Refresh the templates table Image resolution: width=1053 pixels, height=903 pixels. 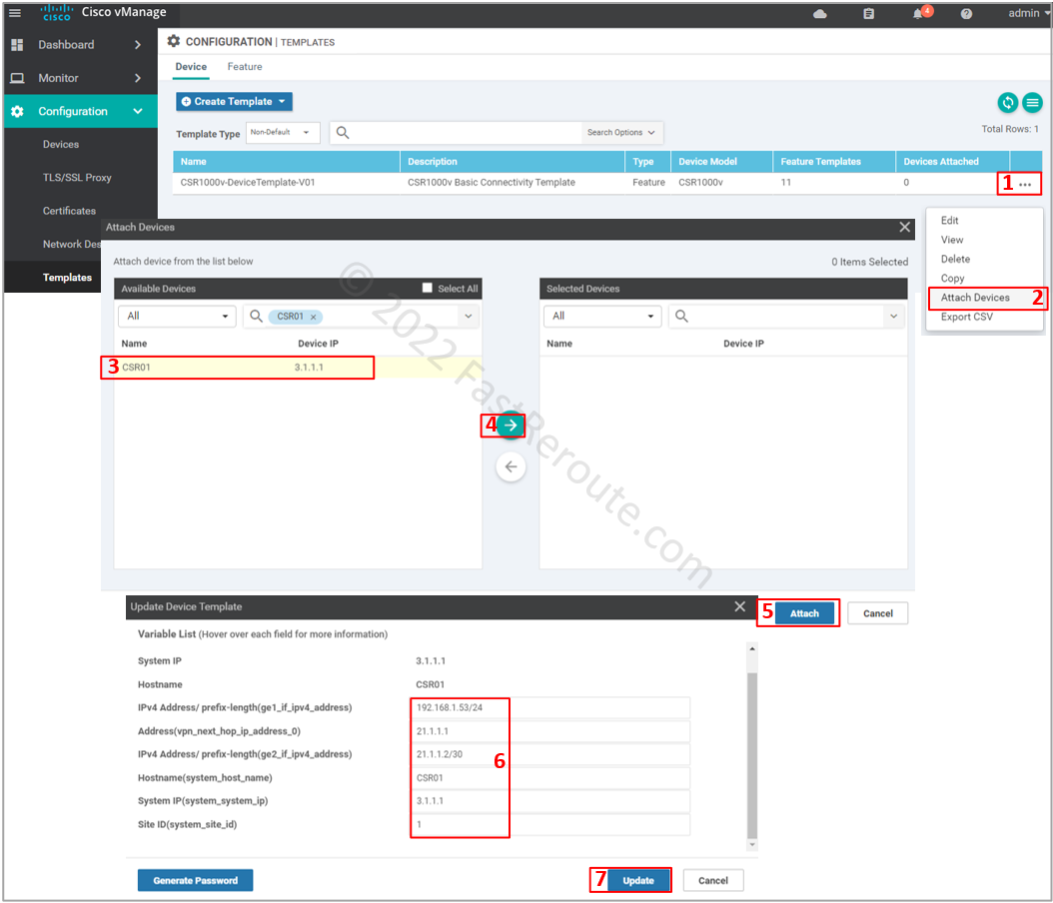(1007, 102)
